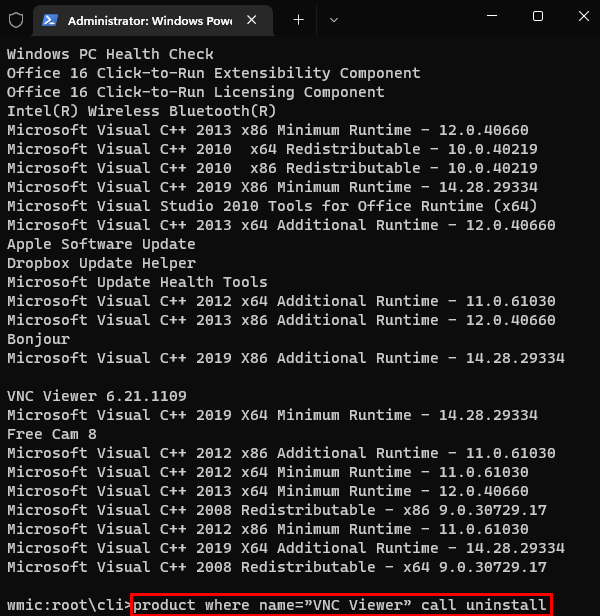Image resolution: width=600 pixels, height=616 pixels.
Task: Click 'C++ 2010 x64 Redistributable' line
Action: click(272, 149)
